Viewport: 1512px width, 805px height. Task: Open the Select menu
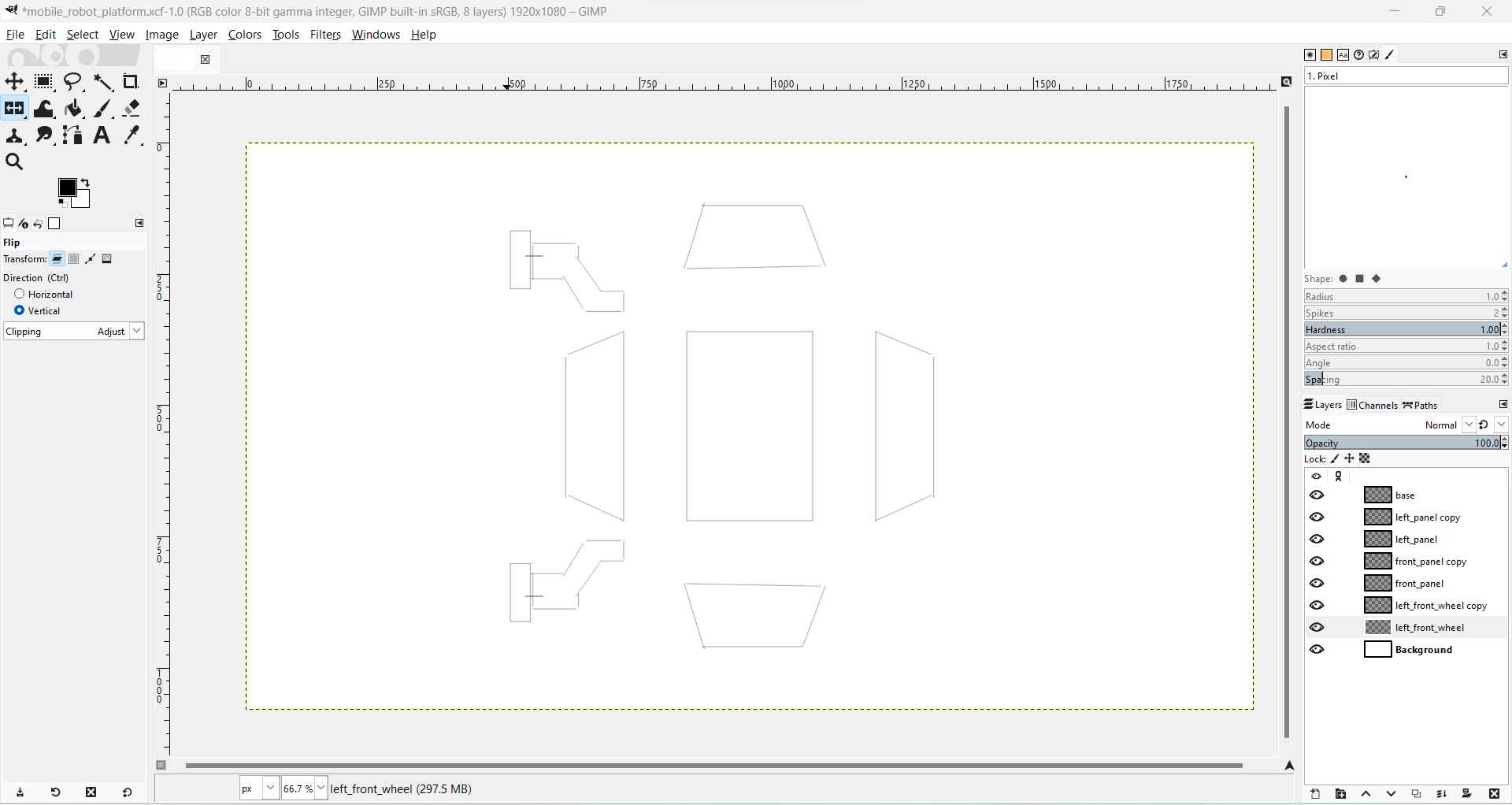pyautogui.click(x=82, y=35)
